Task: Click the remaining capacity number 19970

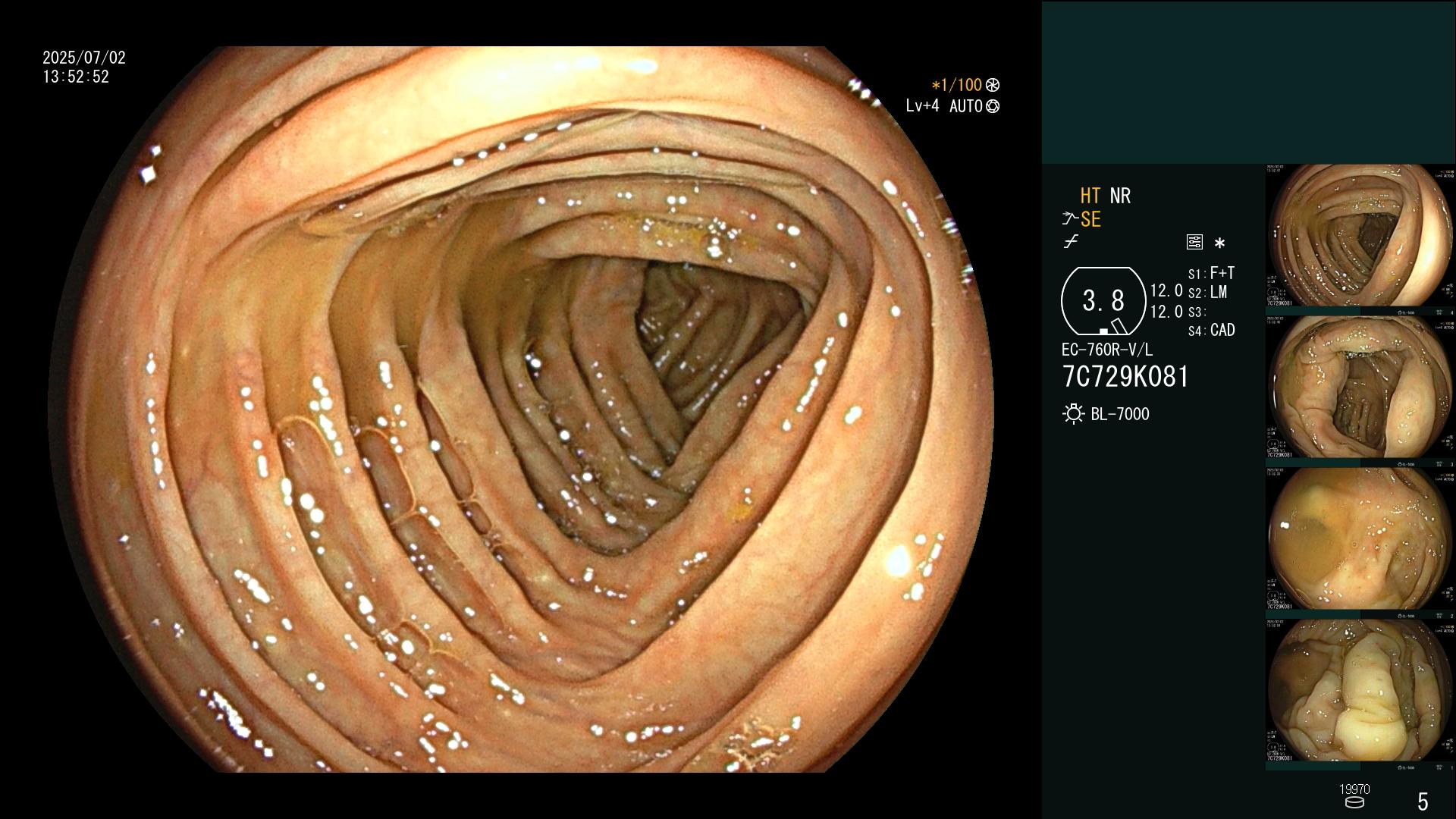Action: 1354,789
